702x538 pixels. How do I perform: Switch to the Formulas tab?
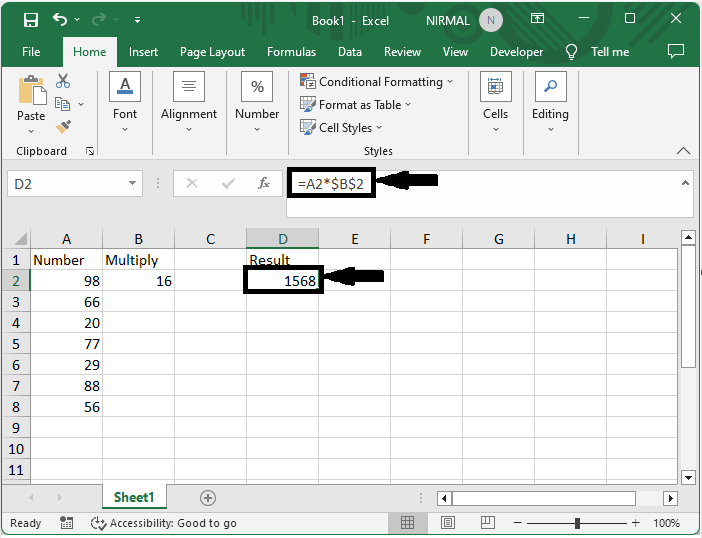pos(291,52)
